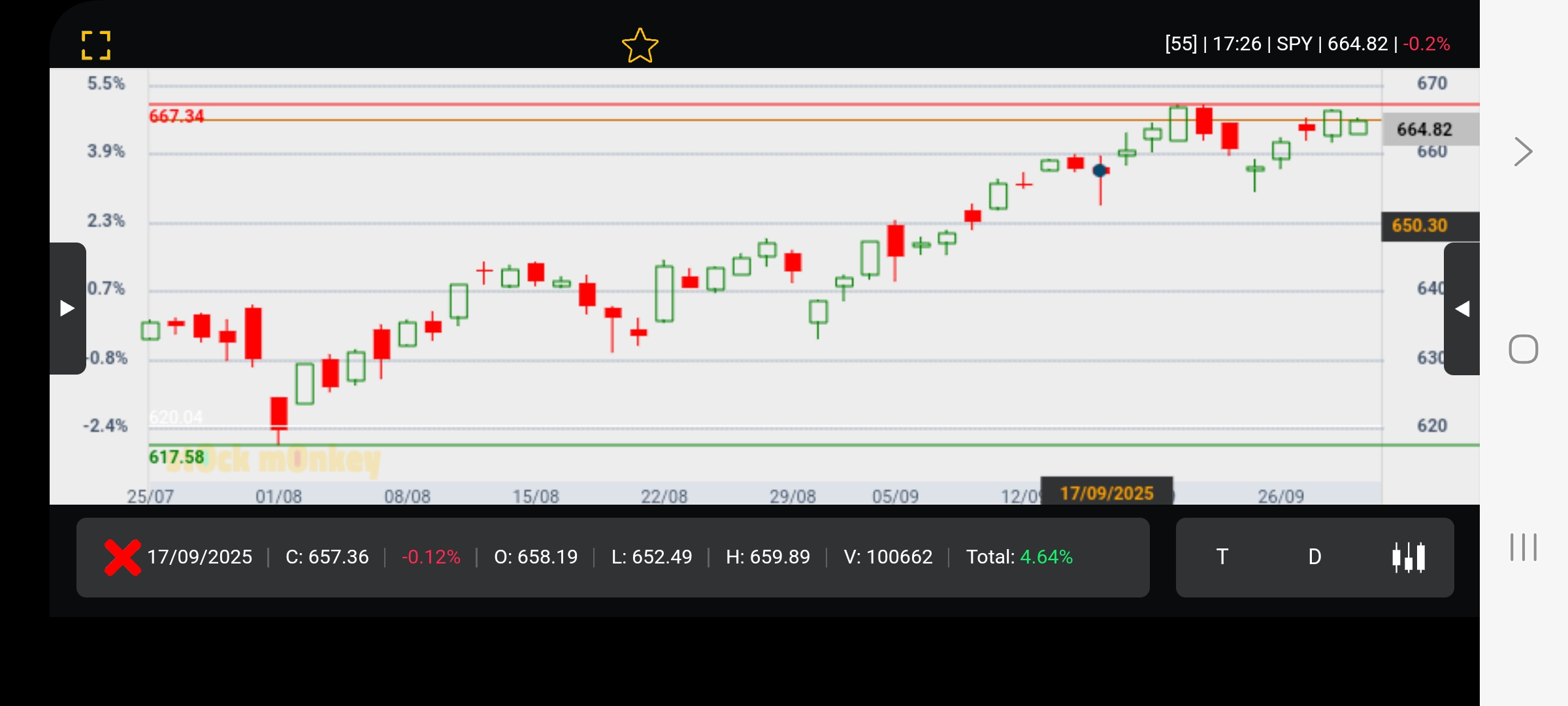Expand the left side panel arrow
The height and width of the screenshot is (706, 1568).
tap(67, 309)
